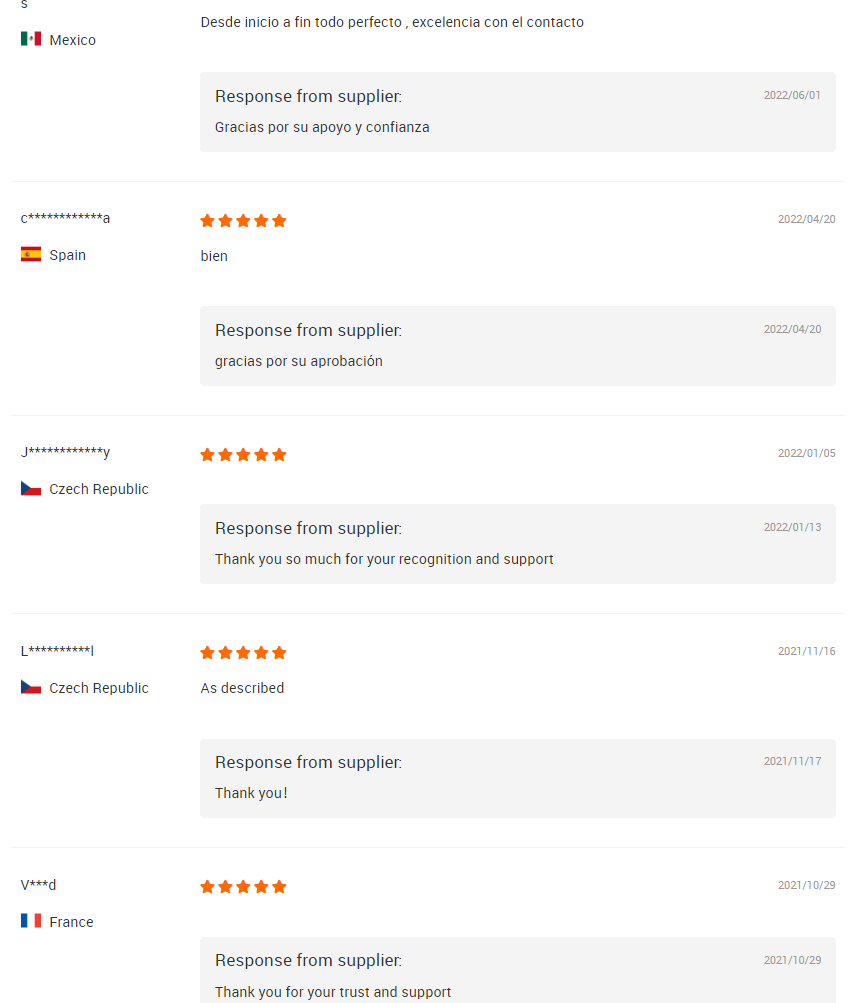Image resolution: width=850 pixels, height=1003 pixels.
Task: Click star rating on 2022/04/20 review
Action: (243, 221)
